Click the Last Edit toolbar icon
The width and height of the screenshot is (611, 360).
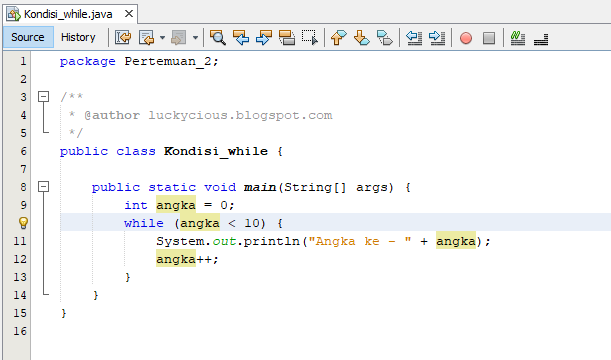(123, 38)
